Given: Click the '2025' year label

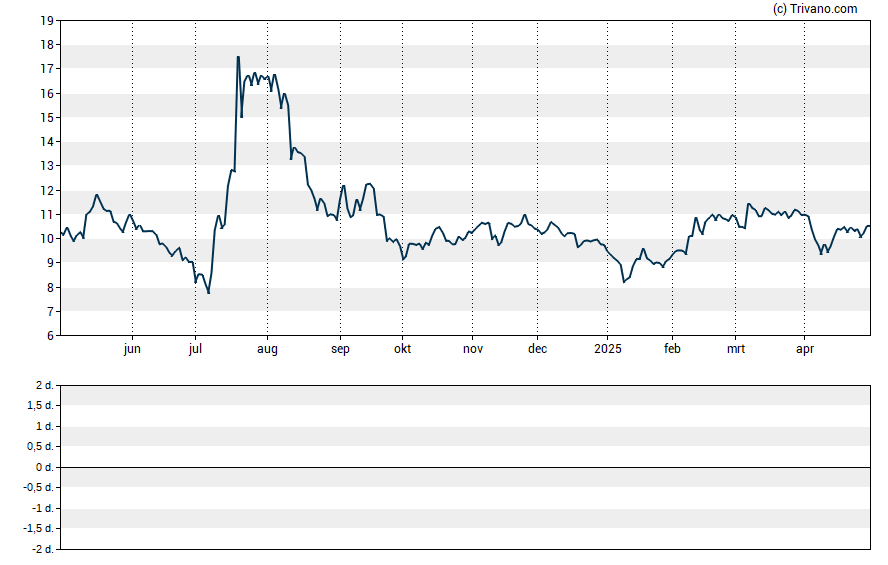Looking at the screenshot, I should coord(608,349).
